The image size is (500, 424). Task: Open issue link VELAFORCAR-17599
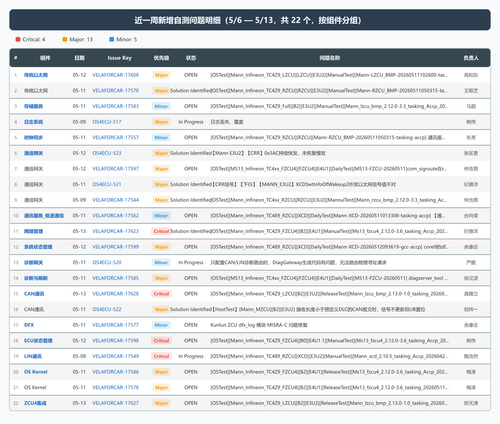[x=115, y=247]
